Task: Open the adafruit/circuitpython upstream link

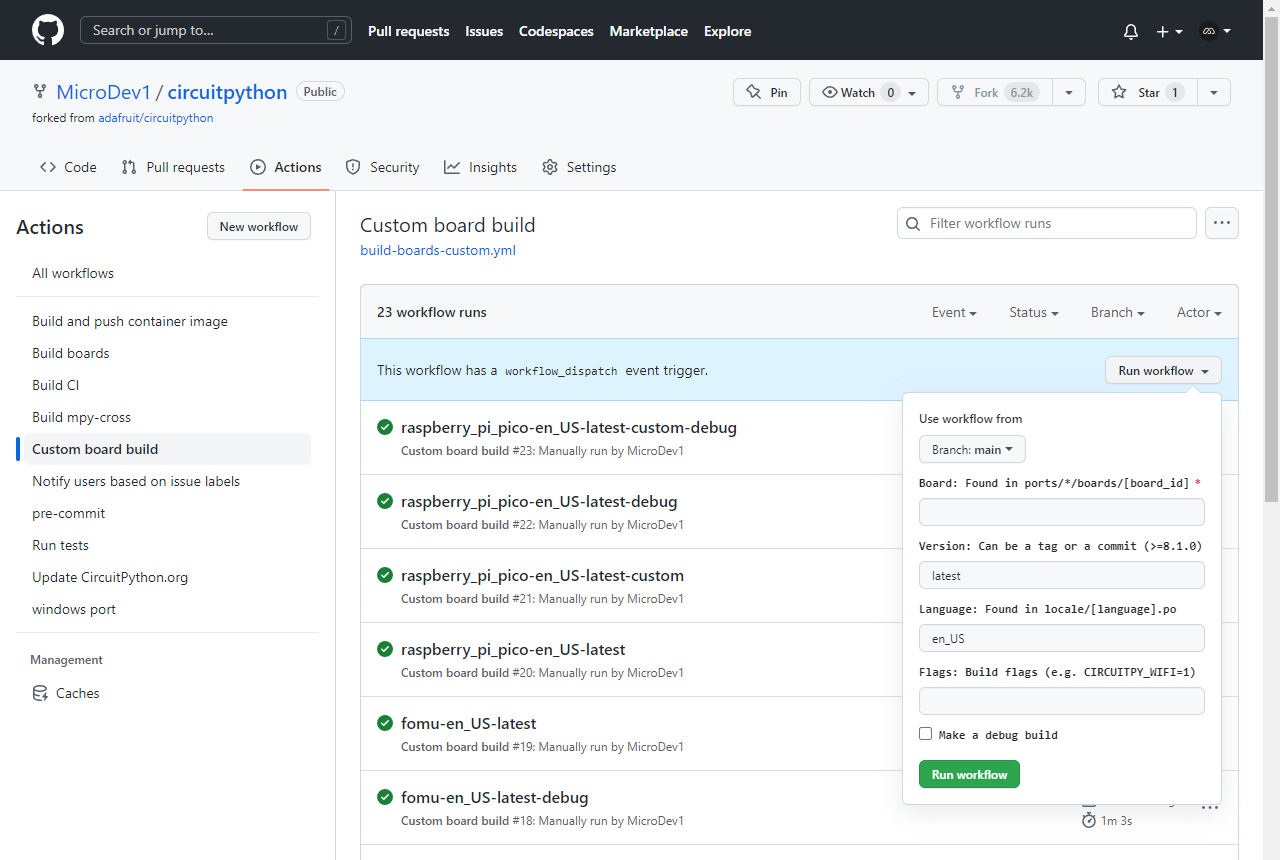Action: click(155, 117)
